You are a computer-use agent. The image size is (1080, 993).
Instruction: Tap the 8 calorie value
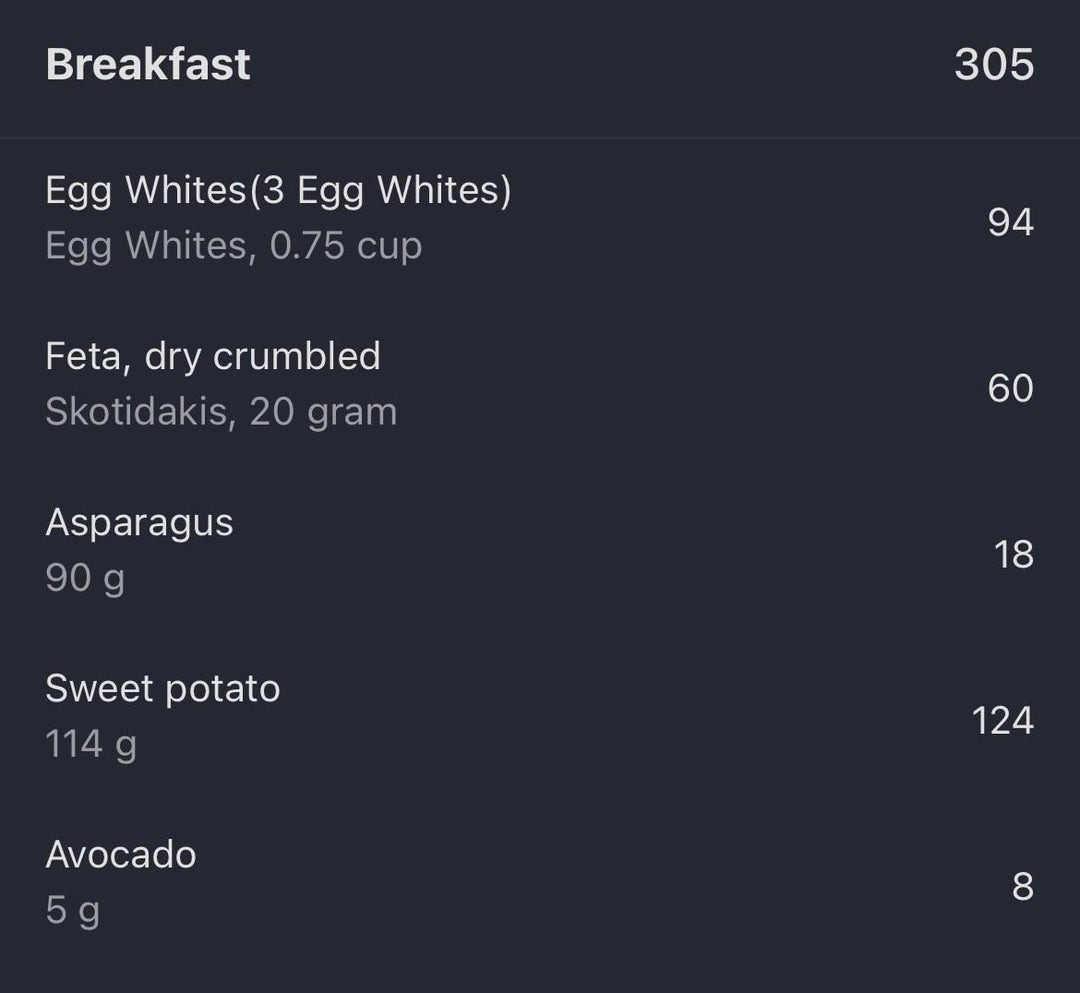tap(1022, 886)
